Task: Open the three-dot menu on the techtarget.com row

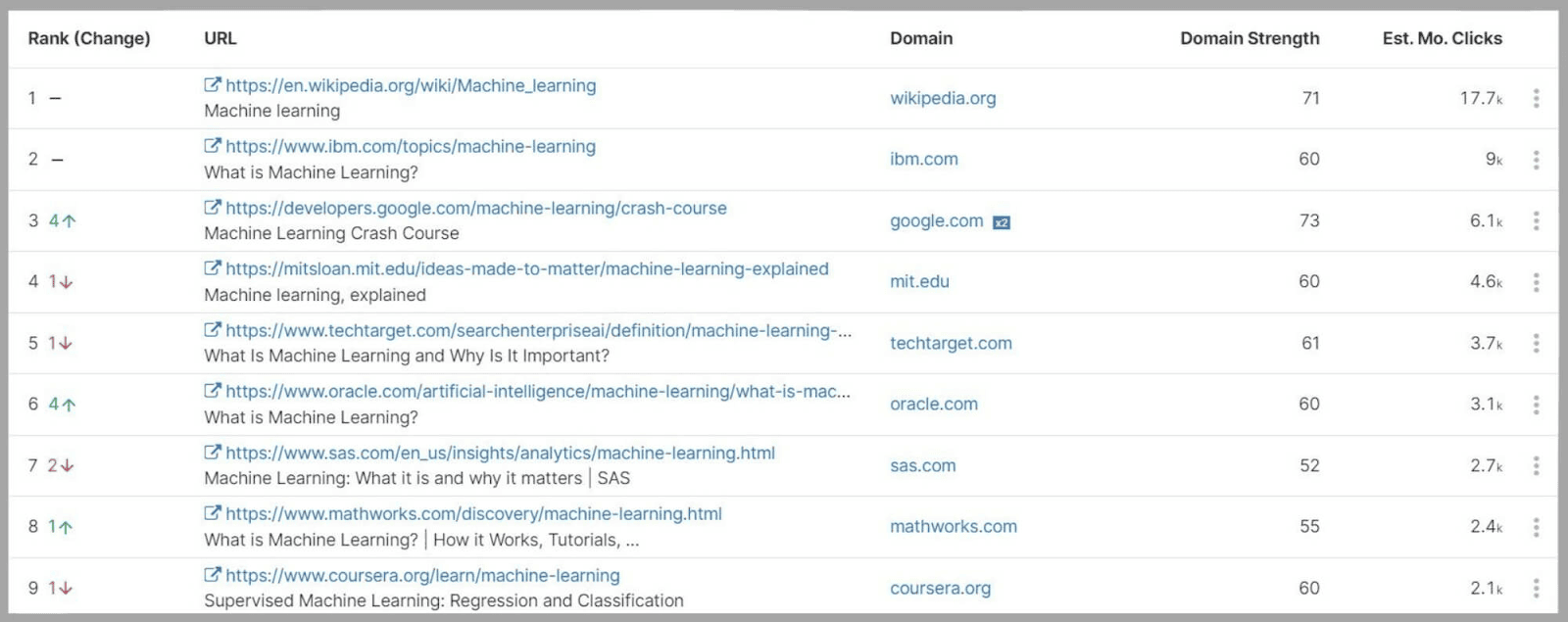Action: point(1538,343)
